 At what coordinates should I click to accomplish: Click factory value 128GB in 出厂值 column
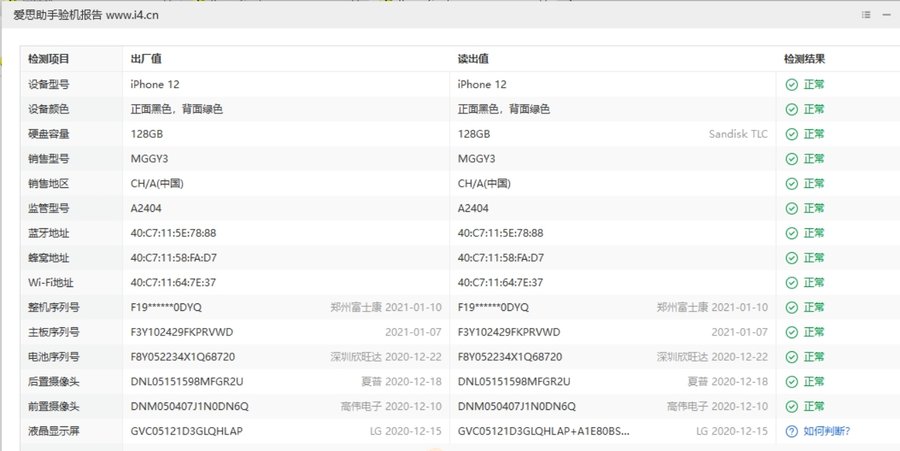[x=147, y=134]
